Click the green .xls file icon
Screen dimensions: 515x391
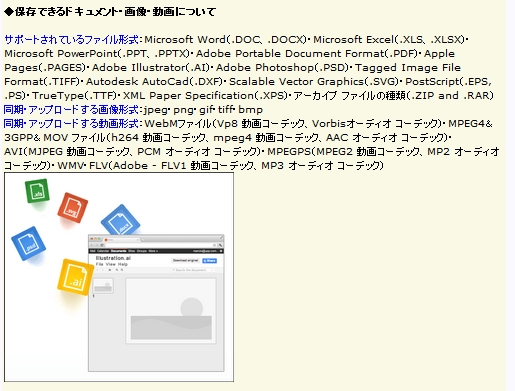pyautogui.click(x=37, y=191)
